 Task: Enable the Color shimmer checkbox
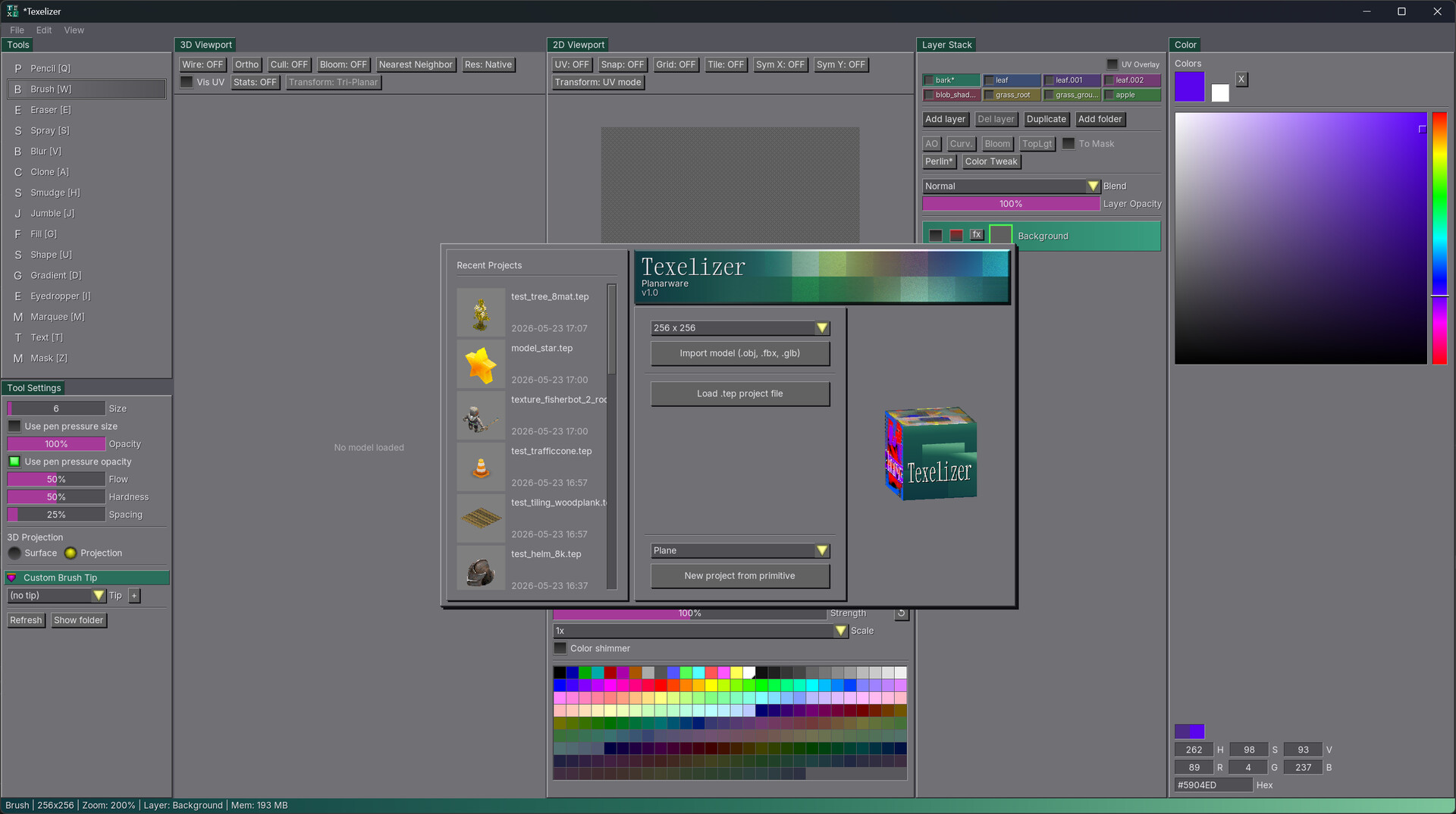point(560,648)
